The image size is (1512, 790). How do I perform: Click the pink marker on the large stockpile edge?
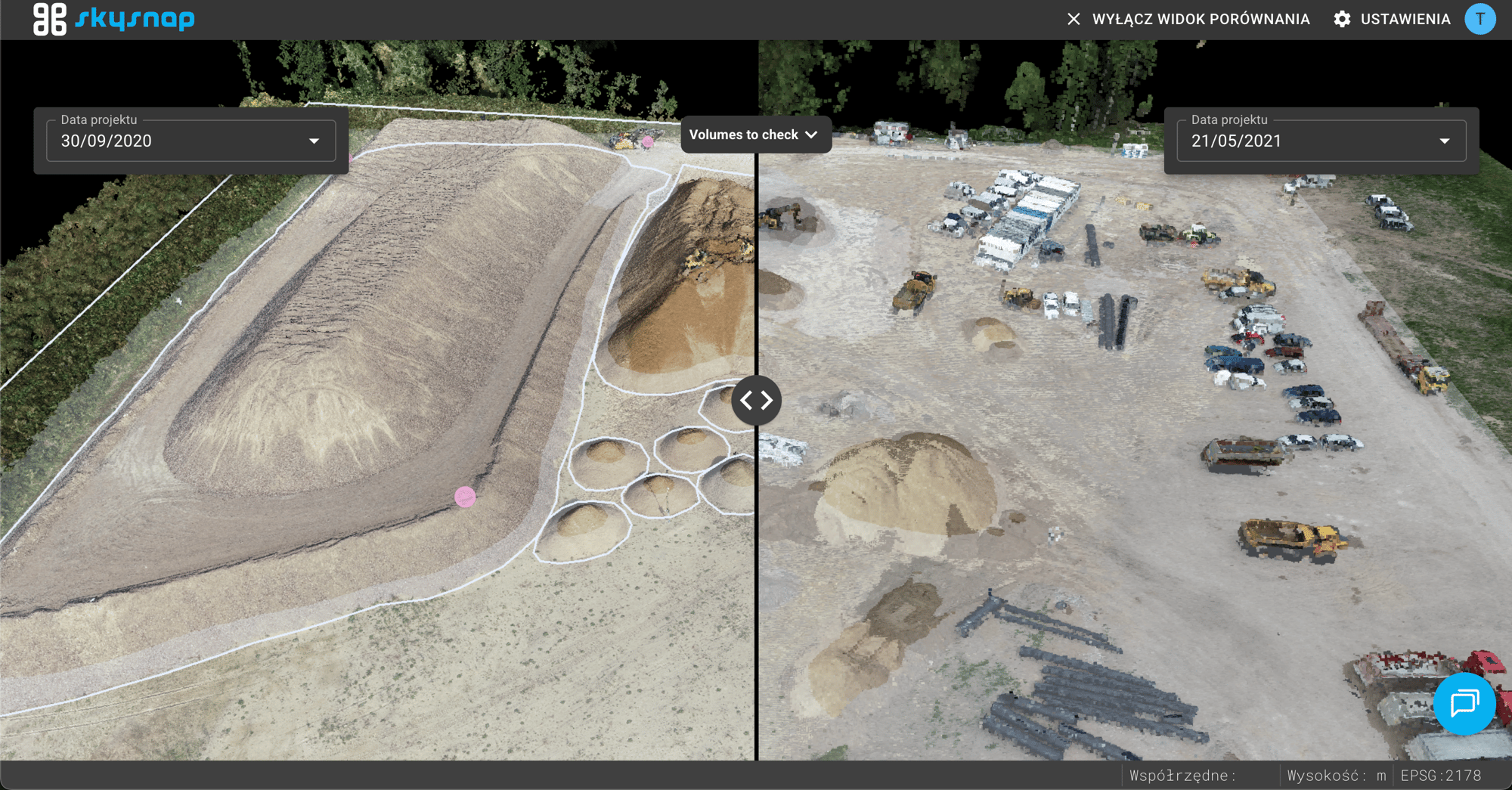tap(465, 497)
